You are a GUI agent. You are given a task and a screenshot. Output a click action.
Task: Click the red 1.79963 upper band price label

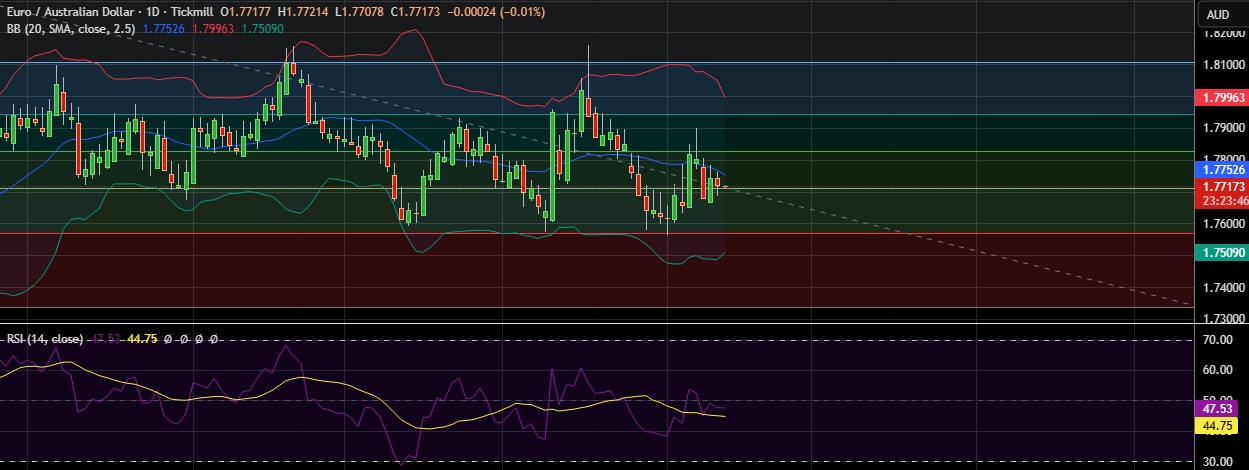pos(1221,98)
